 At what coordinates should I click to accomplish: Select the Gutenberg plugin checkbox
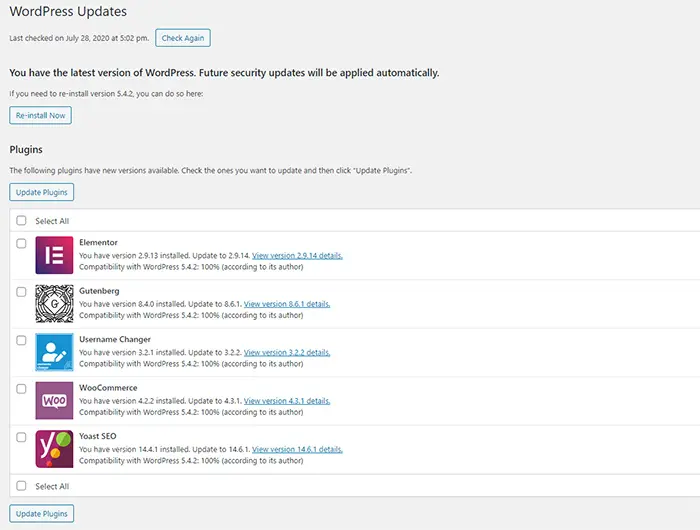[21, 292]
